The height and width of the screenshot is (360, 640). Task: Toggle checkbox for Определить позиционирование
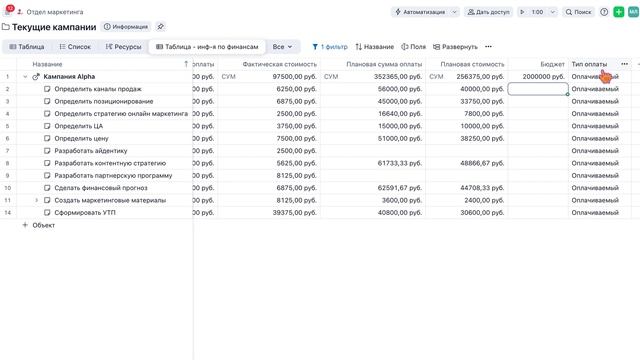(x=47, y=101)
